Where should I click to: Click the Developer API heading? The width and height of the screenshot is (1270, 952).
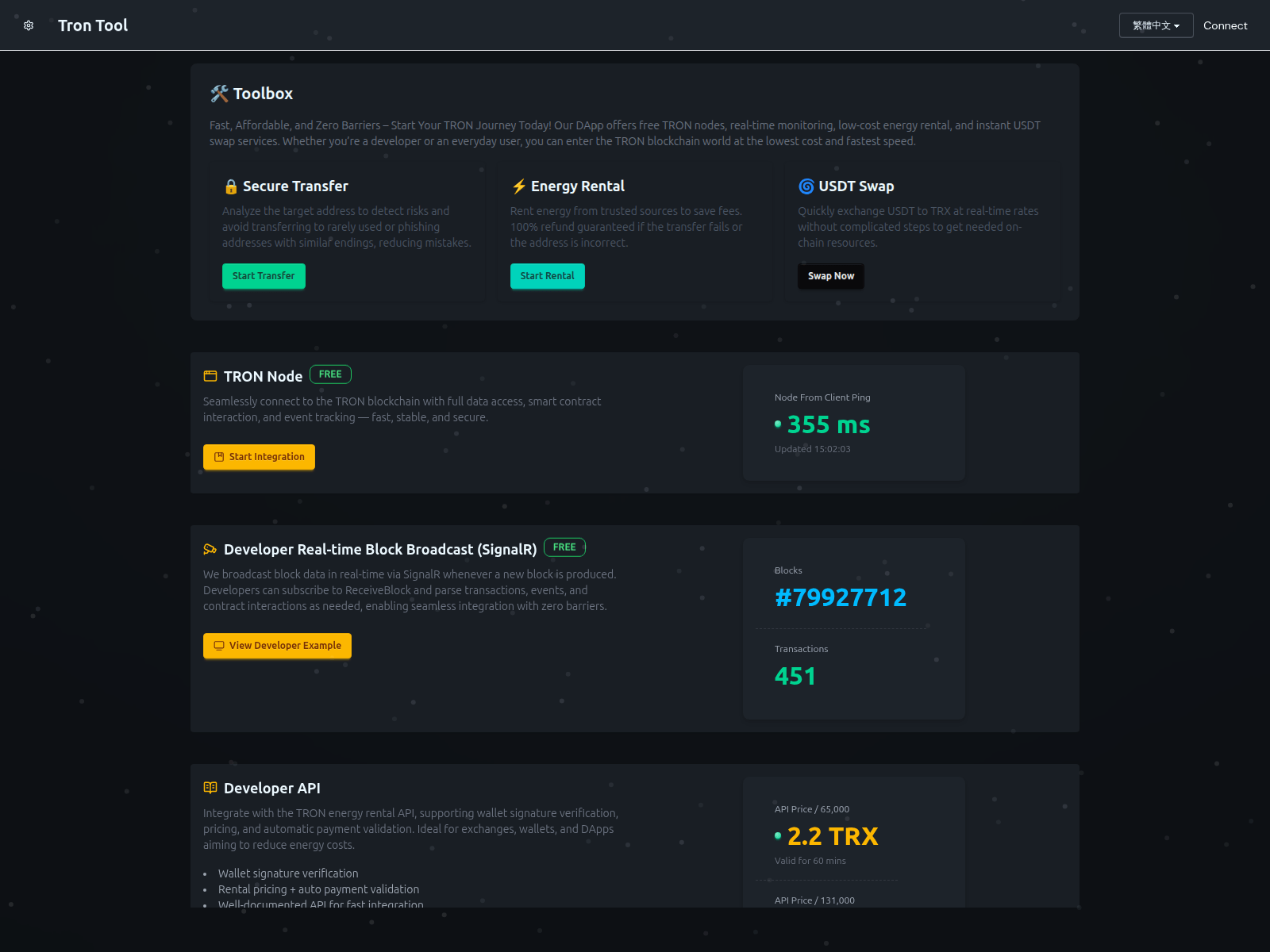[272, 789]
